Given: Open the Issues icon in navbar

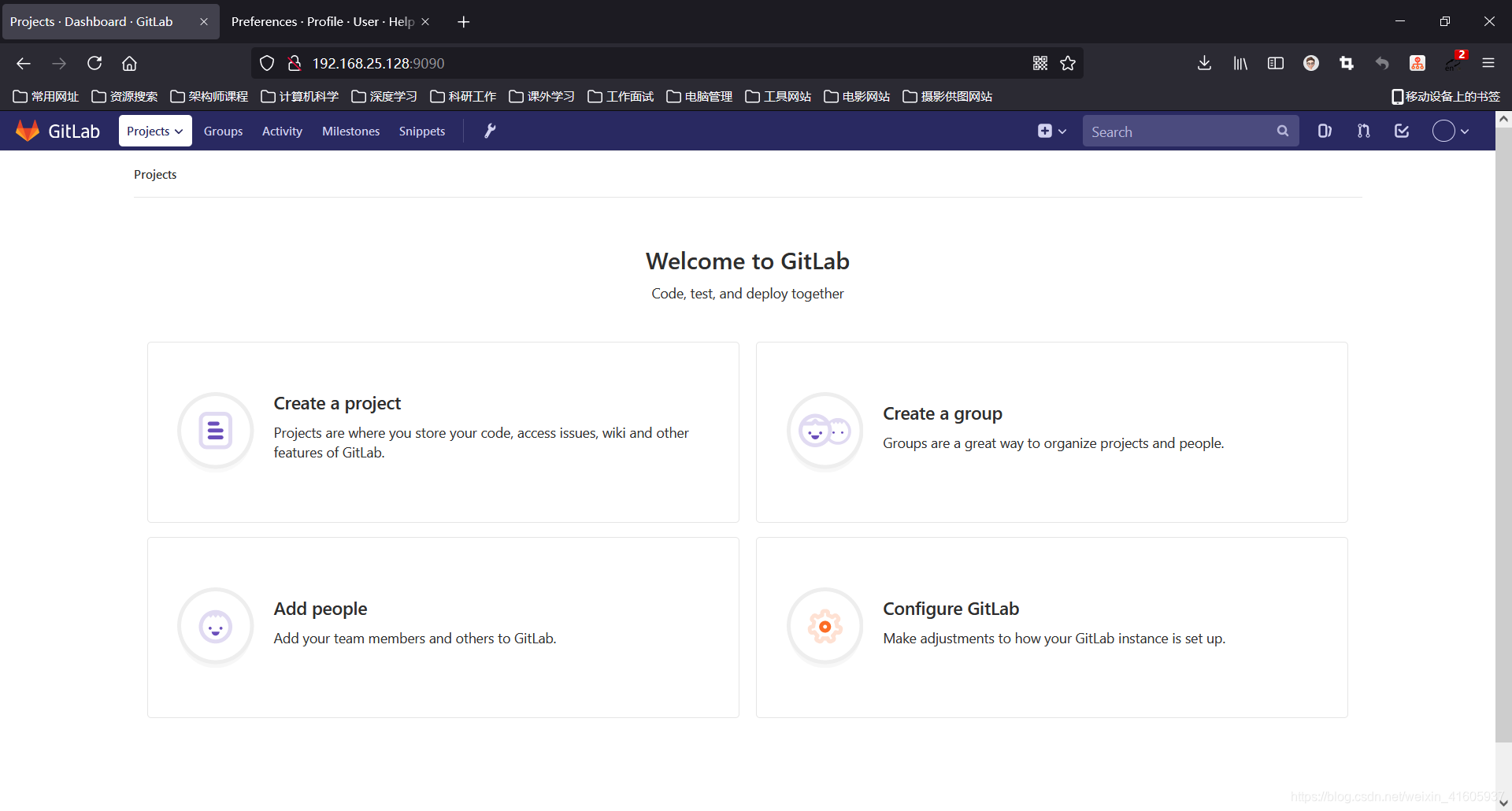Looking at the screenshot, I should click(1325, 131).
